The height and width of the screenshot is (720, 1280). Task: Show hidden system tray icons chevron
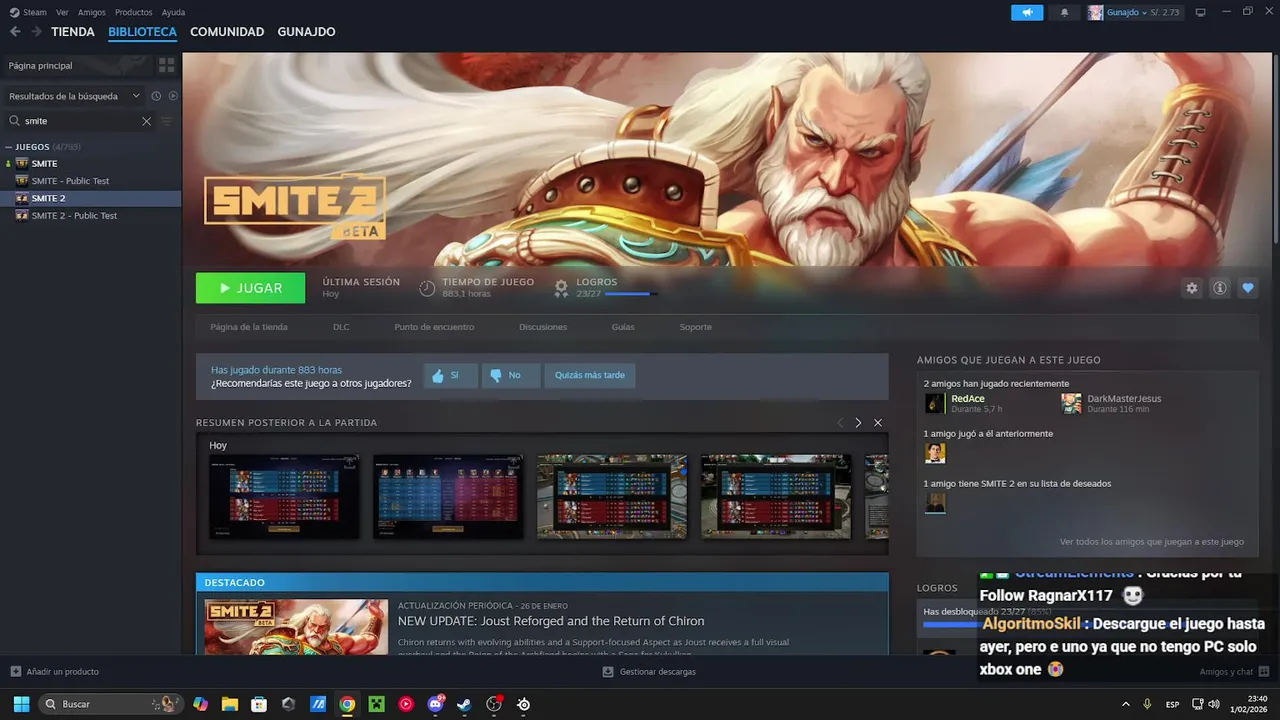[1126, 704]
